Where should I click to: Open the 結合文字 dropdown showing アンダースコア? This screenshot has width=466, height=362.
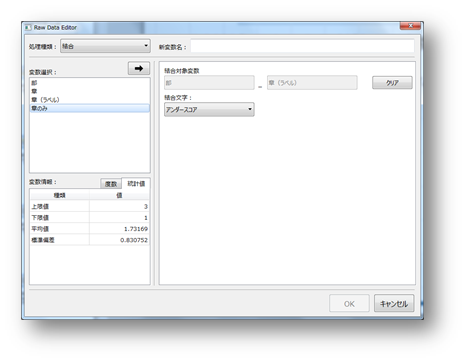209,109
